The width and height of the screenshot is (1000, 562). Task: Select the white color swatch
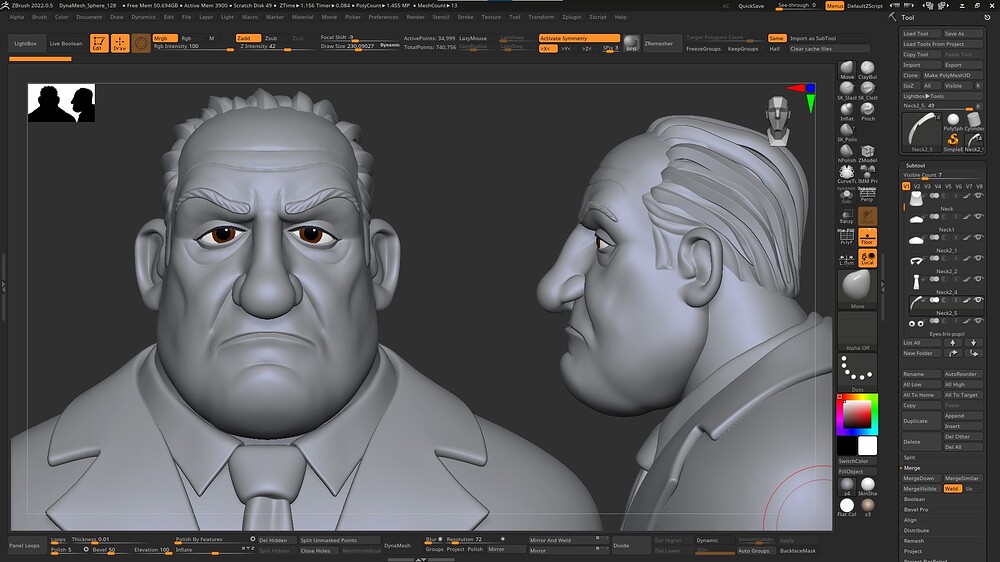pos(867,445)
